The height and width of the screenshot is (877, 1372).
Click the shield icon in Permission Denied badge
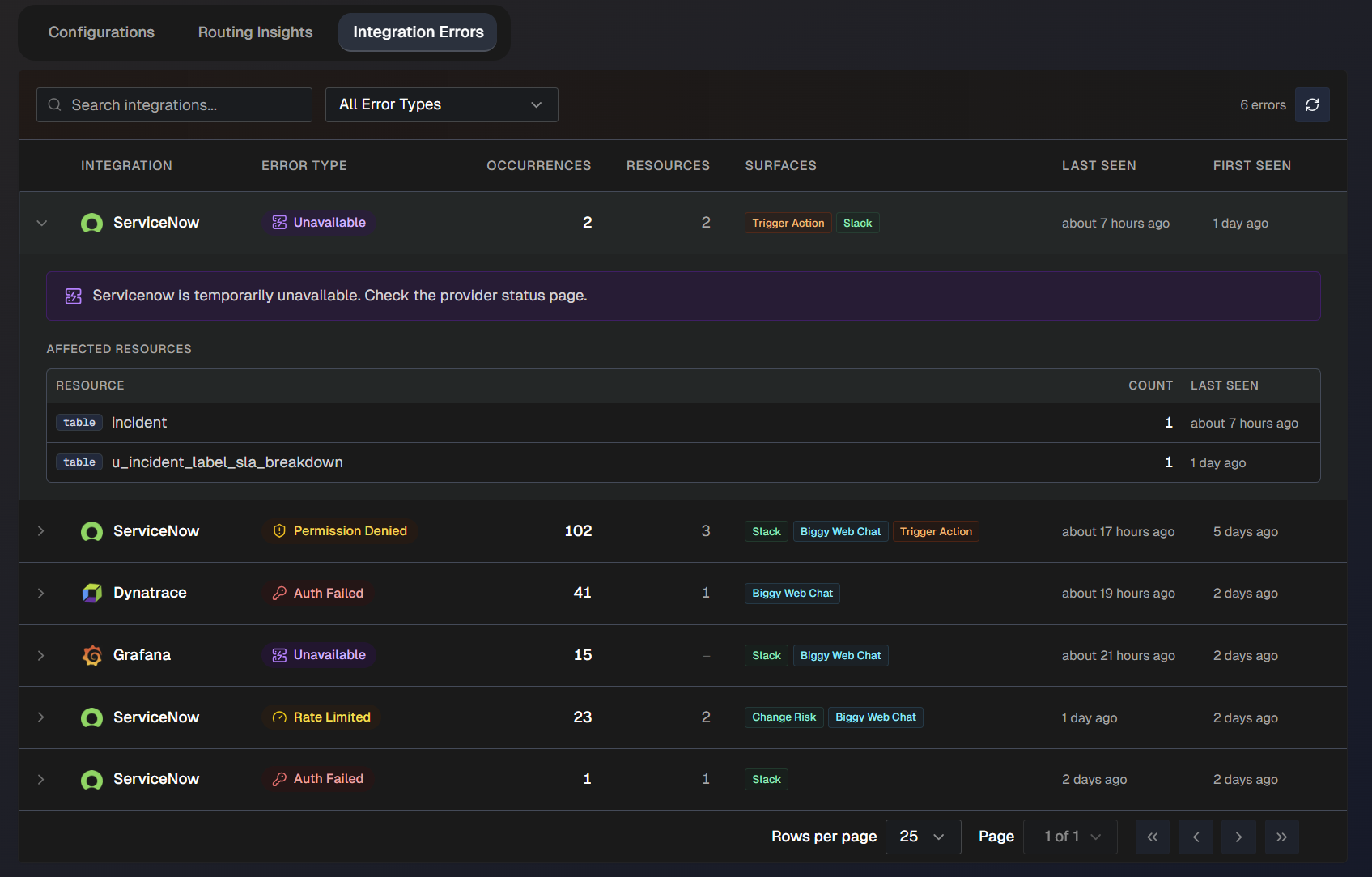click(279, 531)
